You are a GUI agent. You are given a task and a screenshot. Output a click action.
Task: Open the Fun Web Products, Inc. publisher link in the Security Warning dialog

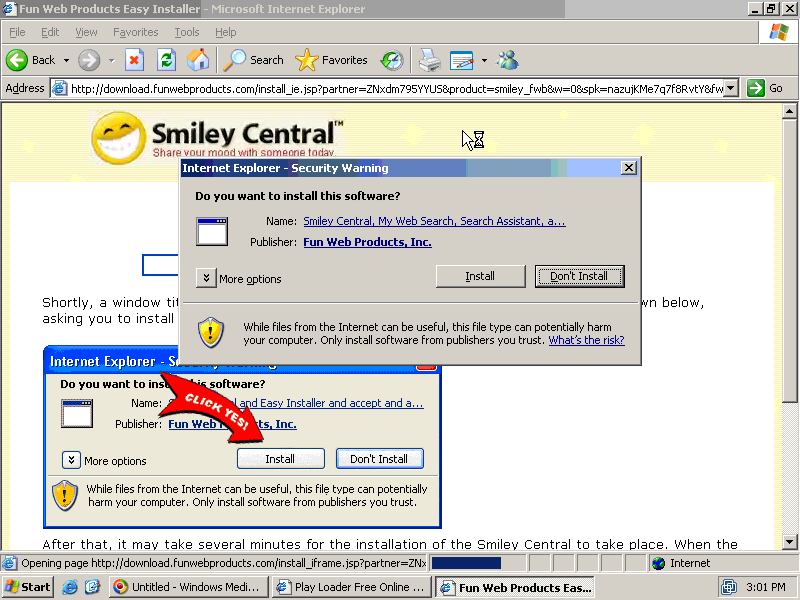click(367, 242)
